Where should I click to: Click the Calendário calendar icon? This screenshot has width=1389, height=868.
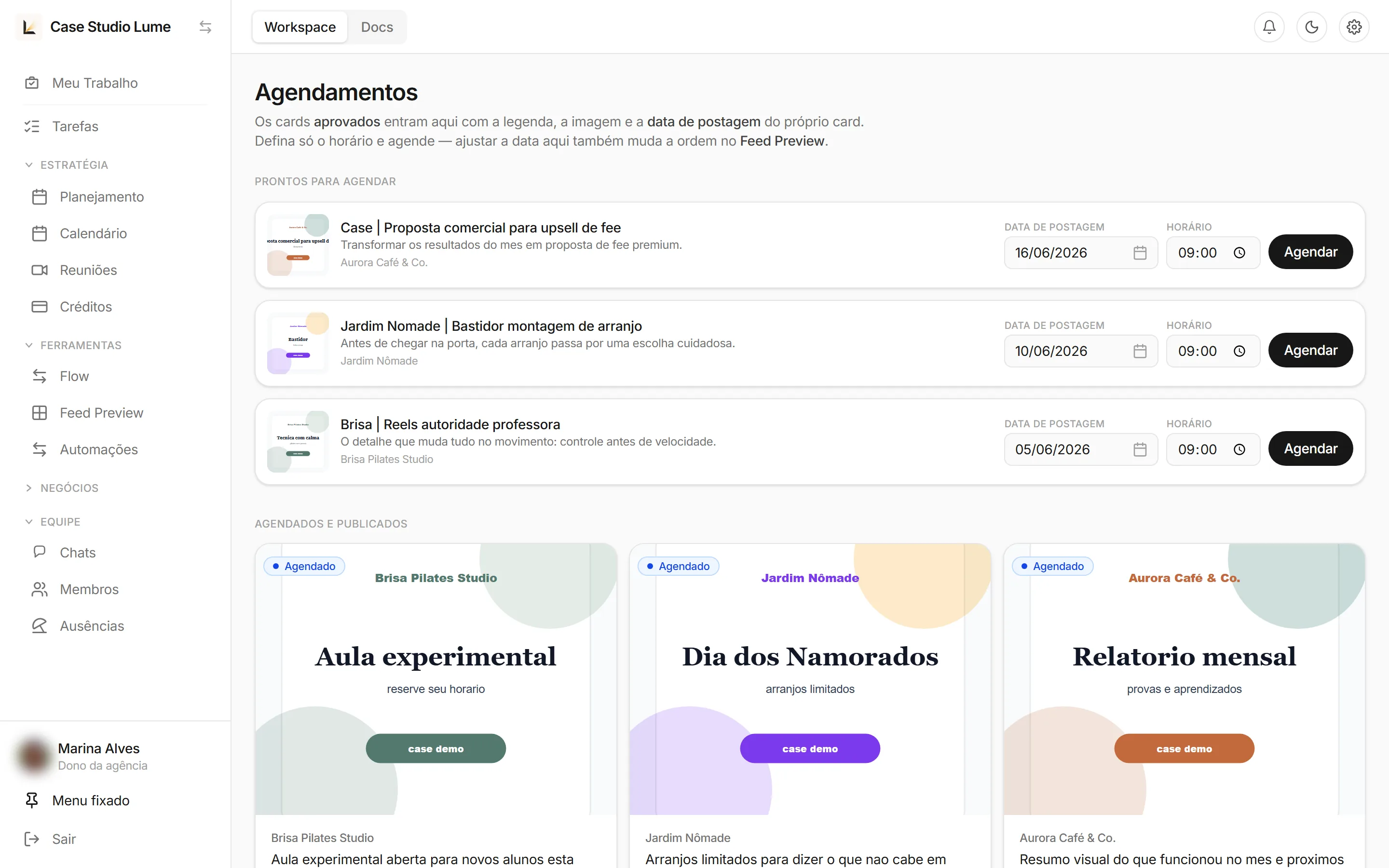[x=40, y=234]
